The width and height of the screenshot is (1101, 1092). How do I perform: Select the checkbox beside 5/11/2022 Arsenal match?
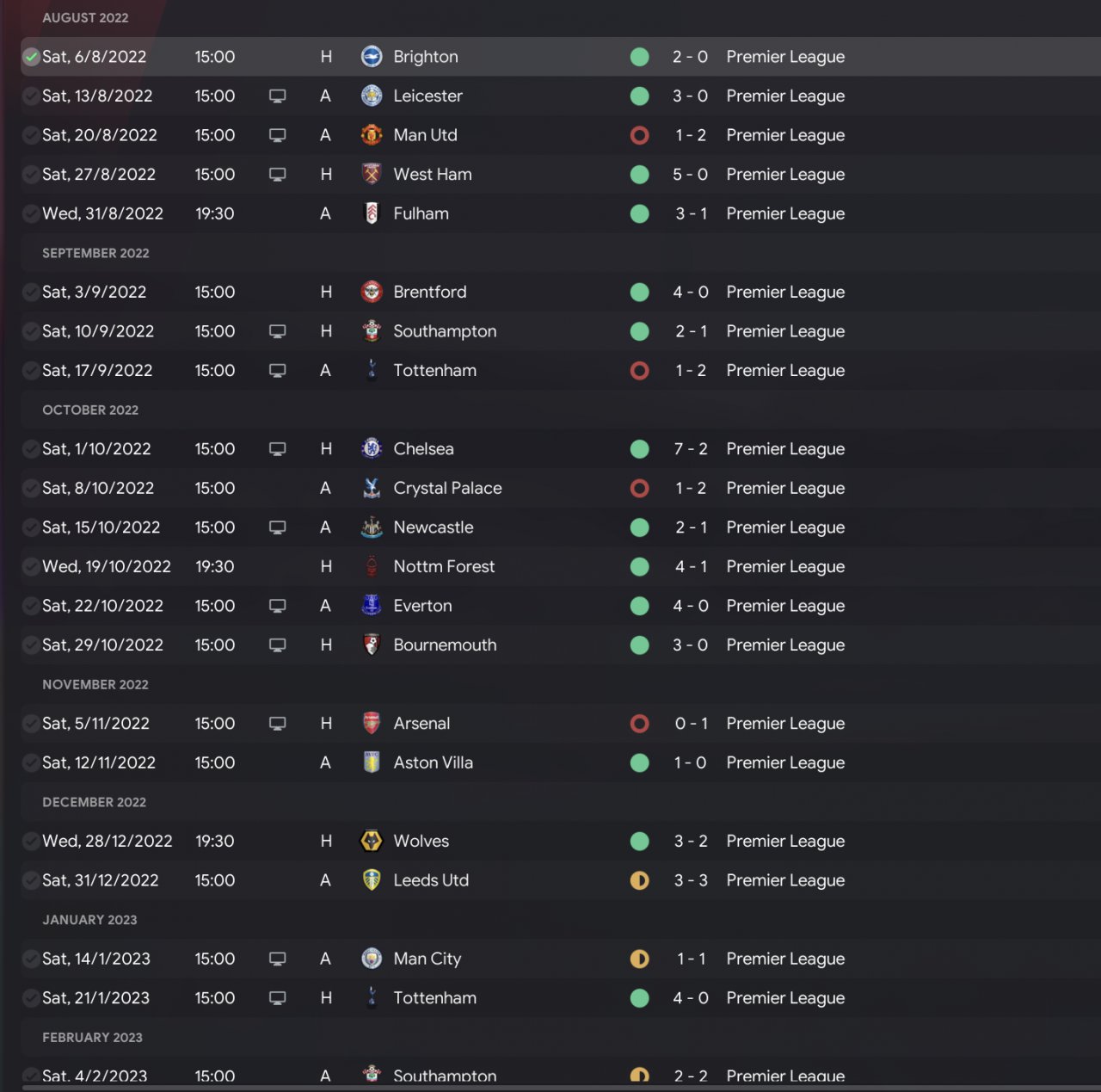click(32, 724)
